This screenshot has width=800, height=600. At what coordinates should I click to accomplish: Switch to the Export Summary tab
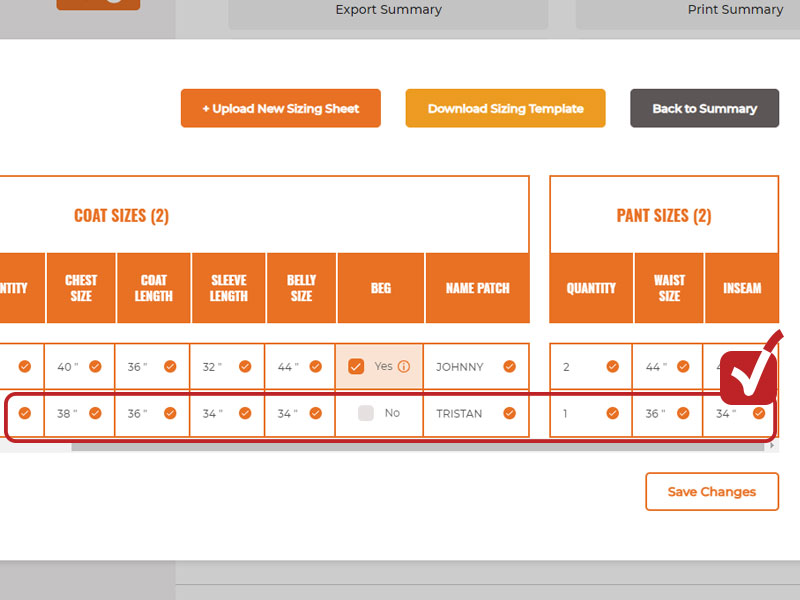(388, 10)
